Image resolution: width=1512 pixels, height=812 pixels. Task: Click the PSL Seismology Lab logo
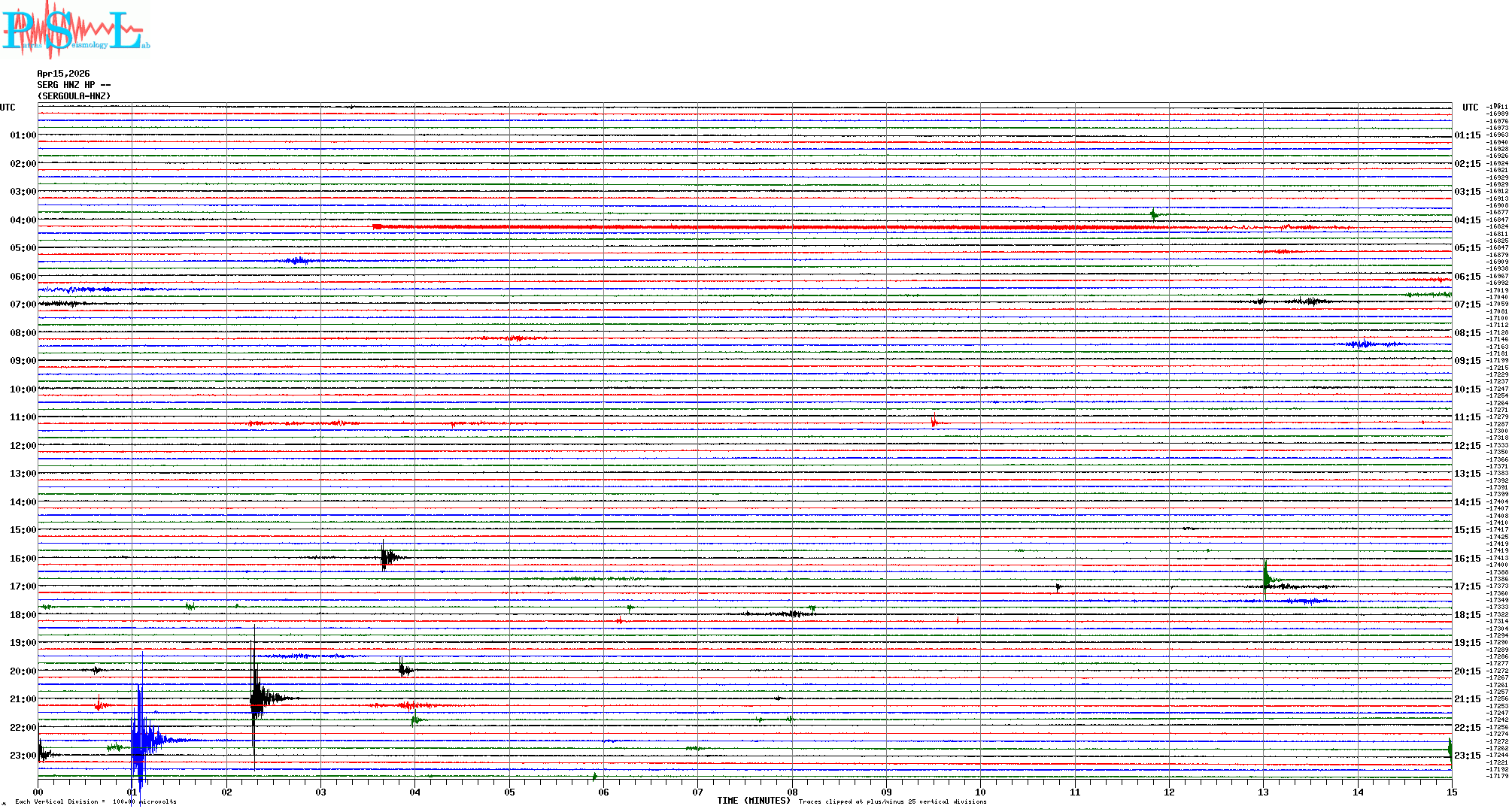(x=74, y=30)
